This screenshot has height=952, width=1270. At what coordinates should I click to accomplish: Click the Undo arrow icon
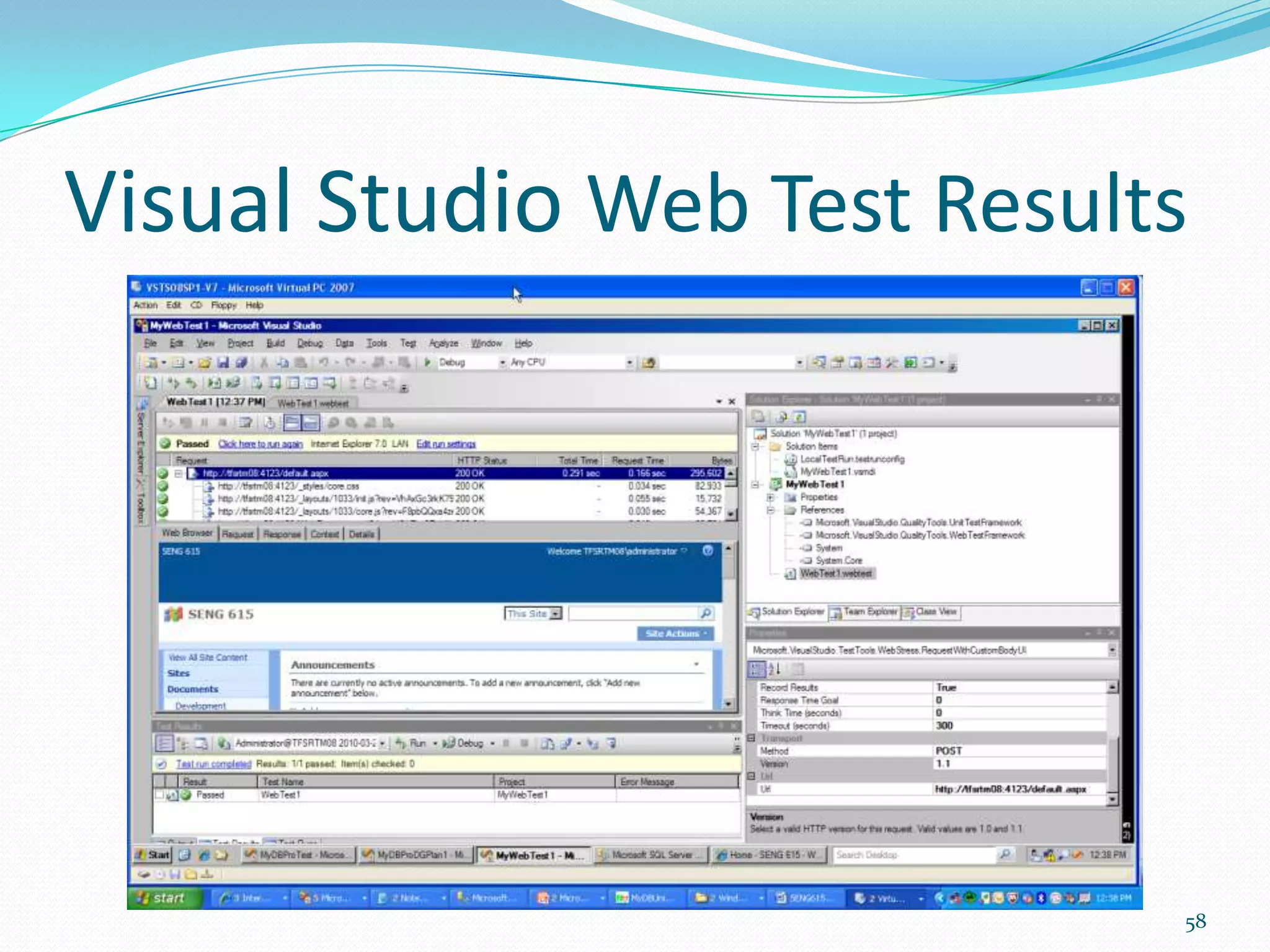click(324, 363)
